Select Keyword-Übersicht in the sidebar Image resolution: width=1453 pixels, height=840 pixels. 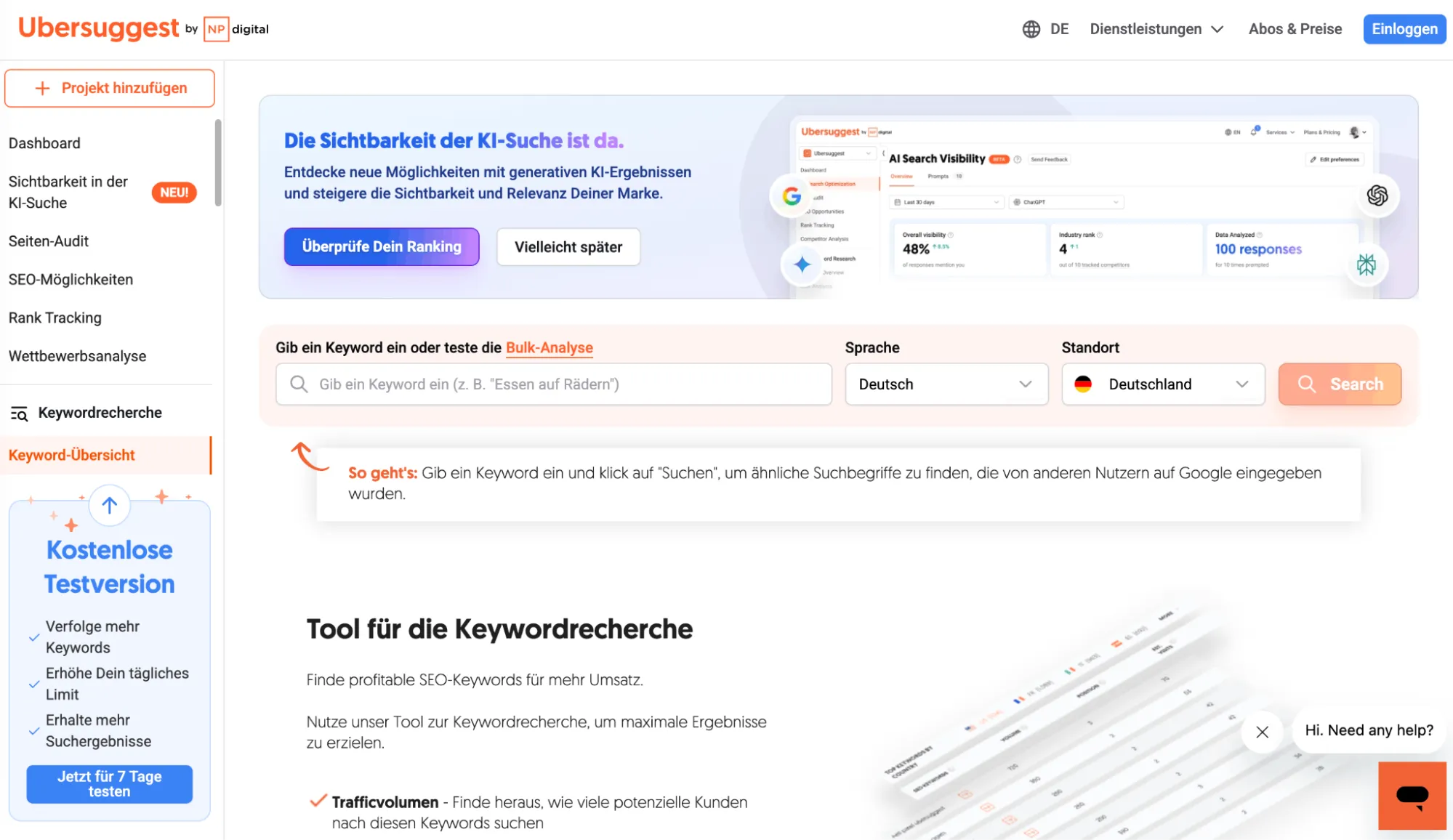71,455
